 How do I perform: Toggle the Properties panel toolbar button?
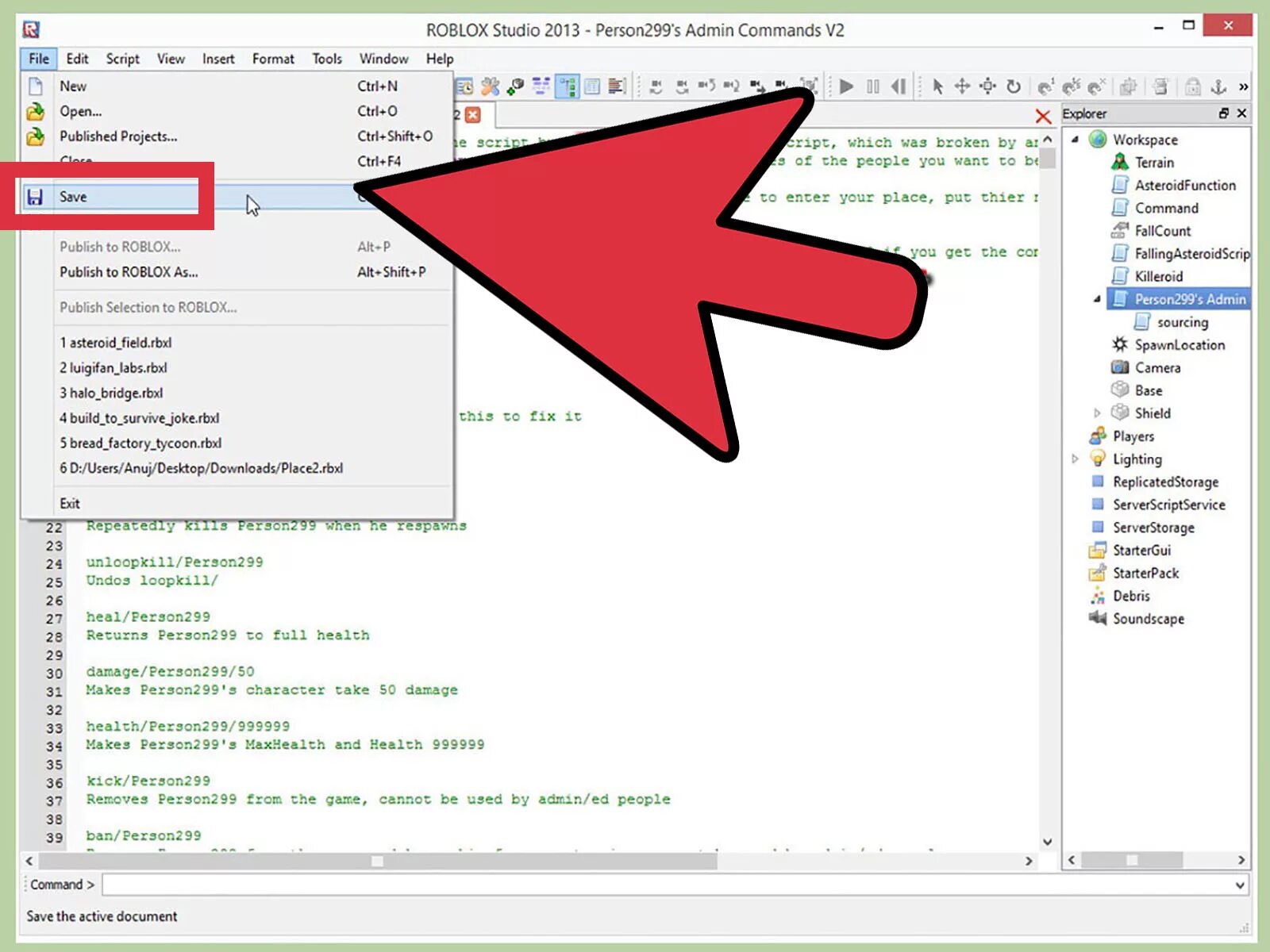[592, 86]
